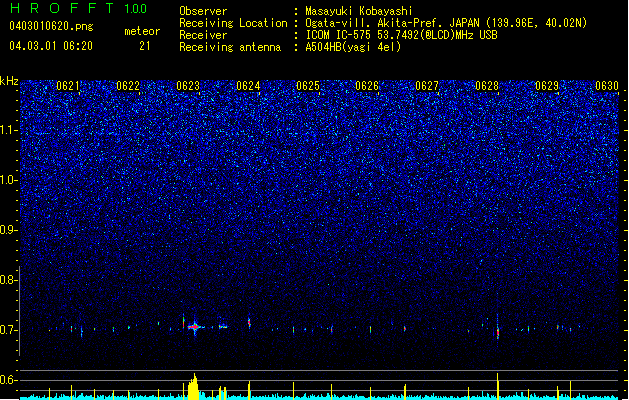Select the file name 0403010620.png
This screenshot has width=629, height=400.
pyautogui.click(x=51, y=26)
